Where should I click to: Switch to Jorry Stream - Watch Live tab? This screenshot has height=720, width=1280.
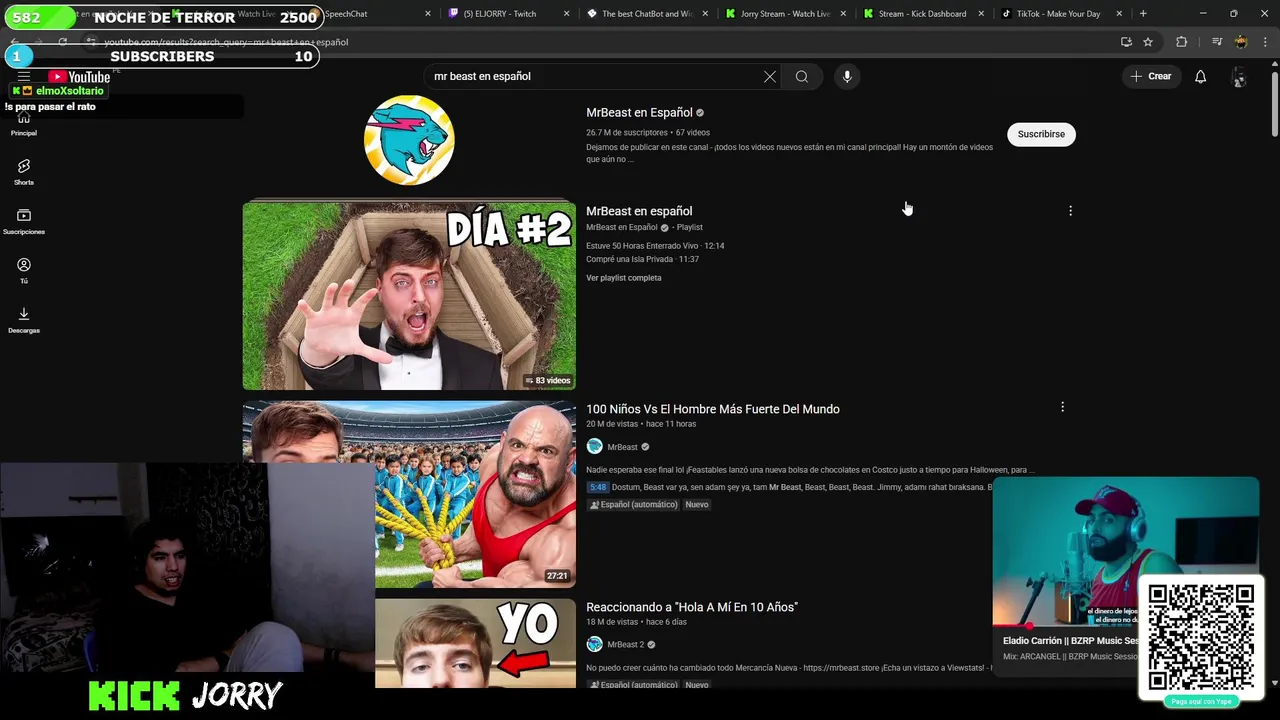click(x=785, y=14)
